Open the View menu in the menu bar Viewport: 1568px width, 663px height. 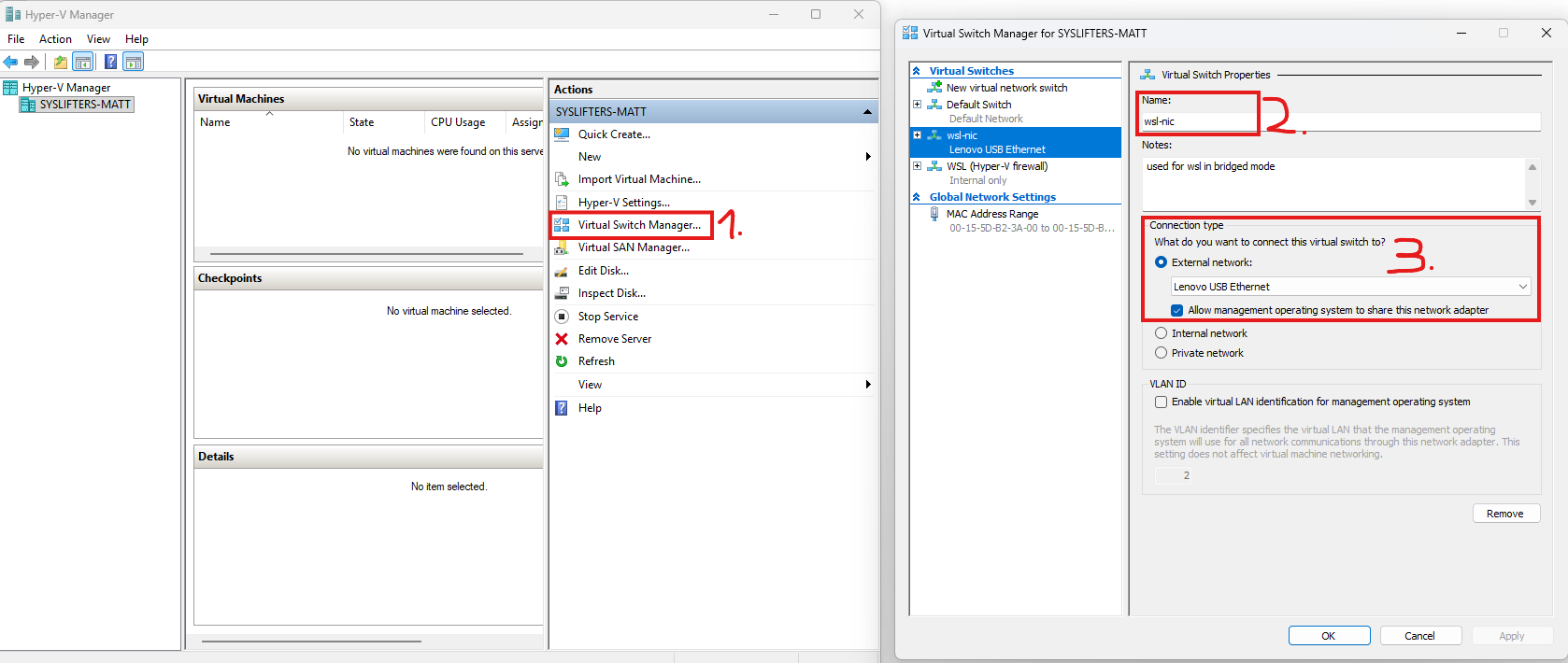coord(98,39)
